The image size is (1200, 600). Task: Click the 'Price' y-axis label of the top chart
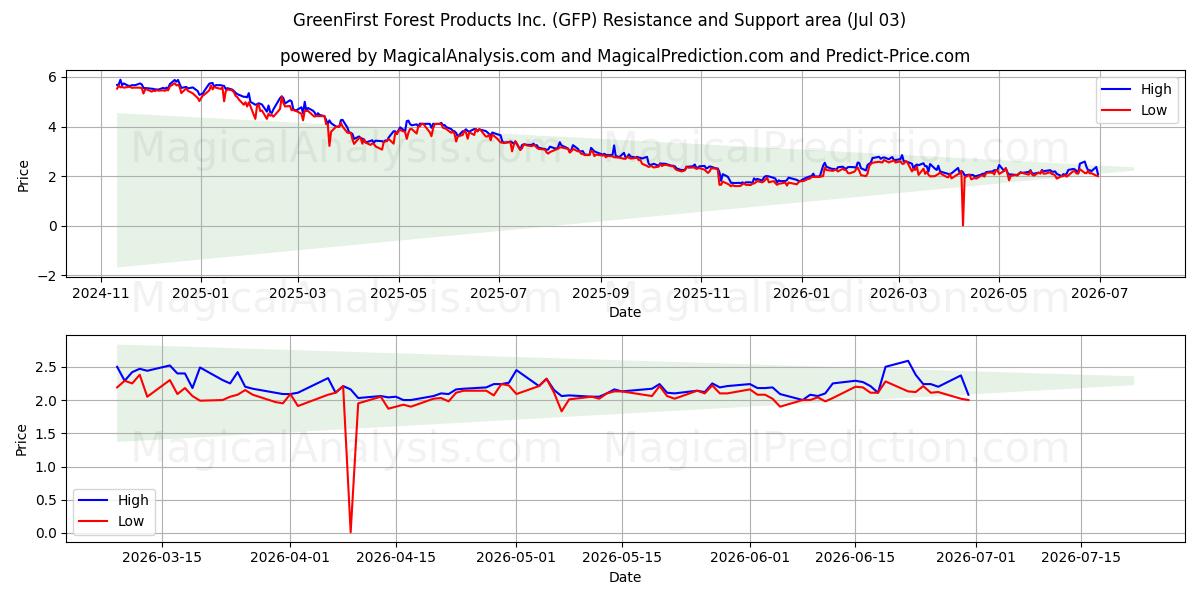pyautogui.click(x=23, y=175)
